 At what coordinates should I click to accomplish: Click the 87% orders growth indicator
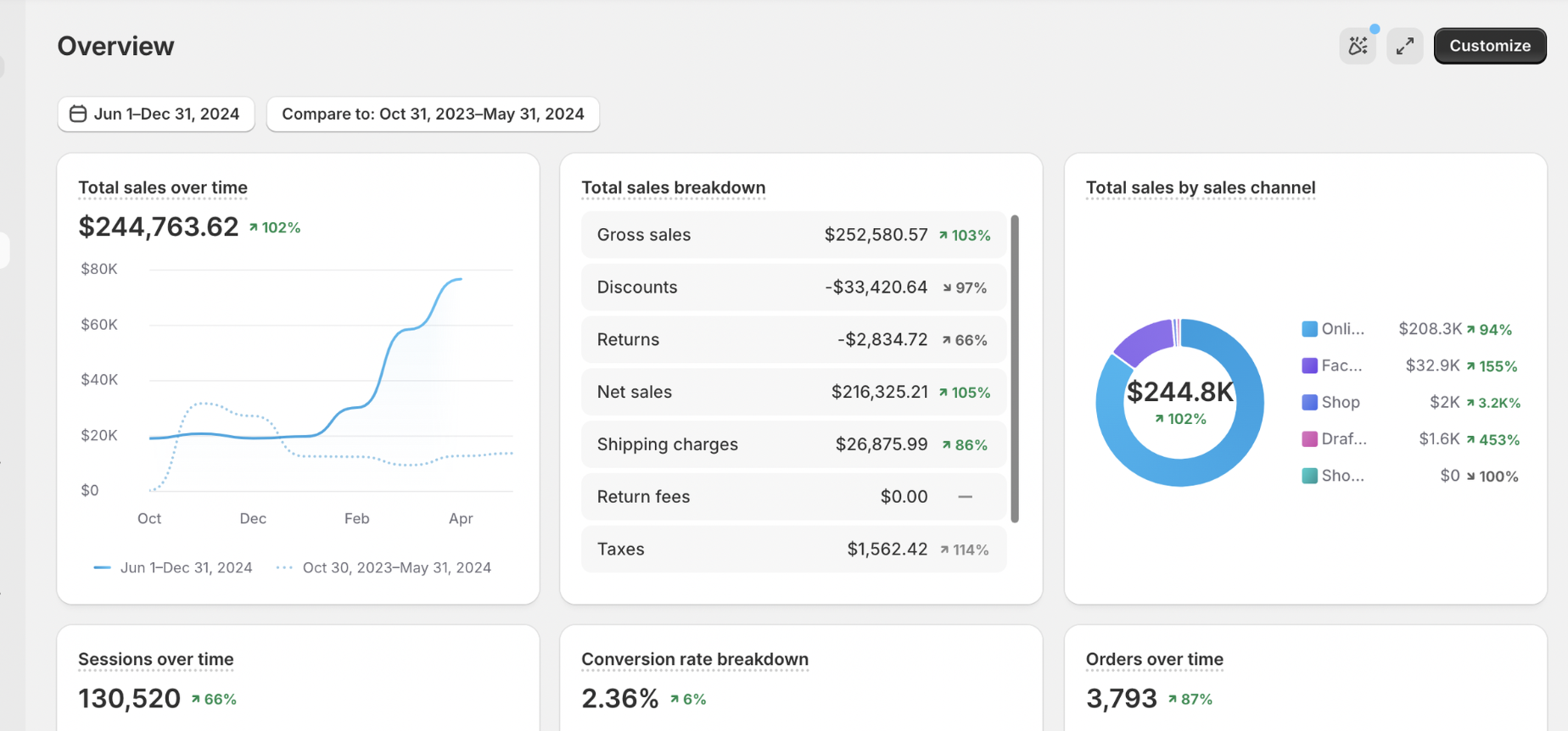coord(1190,700)
